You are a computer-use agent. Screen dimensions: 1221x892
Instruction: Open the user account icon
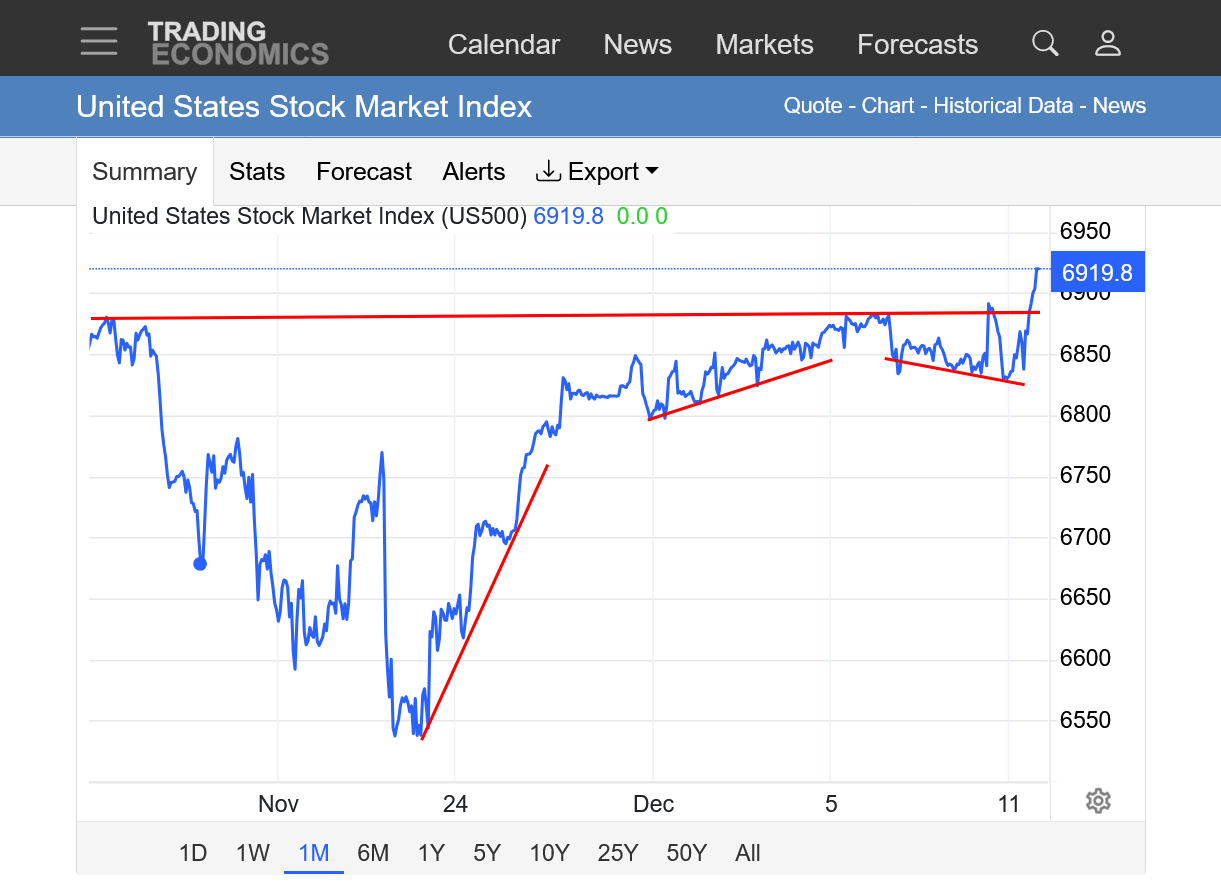point(1107,43)
